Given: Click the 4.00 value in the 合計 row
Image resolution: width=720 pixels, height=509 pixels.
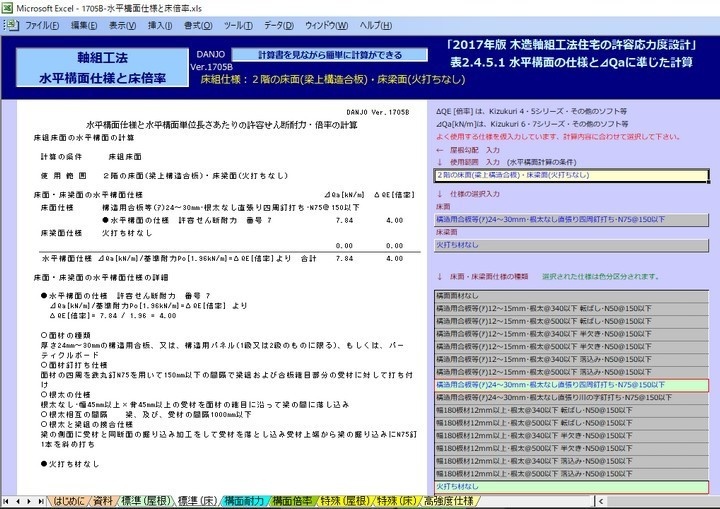Looking at the screenshot, I should [x=394, y=259].
